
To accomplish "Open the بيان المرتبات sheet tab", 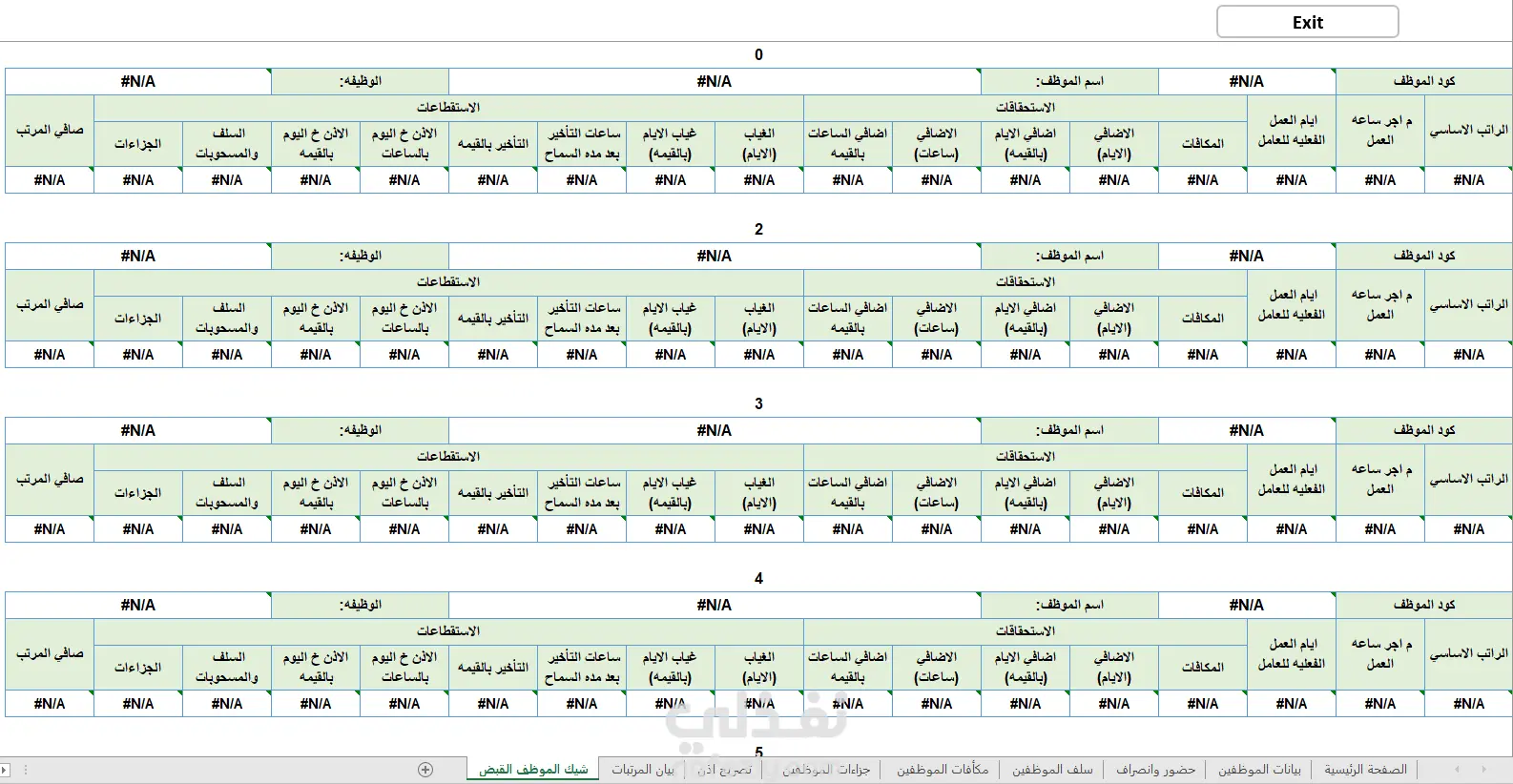I will [x=642, y=770].
